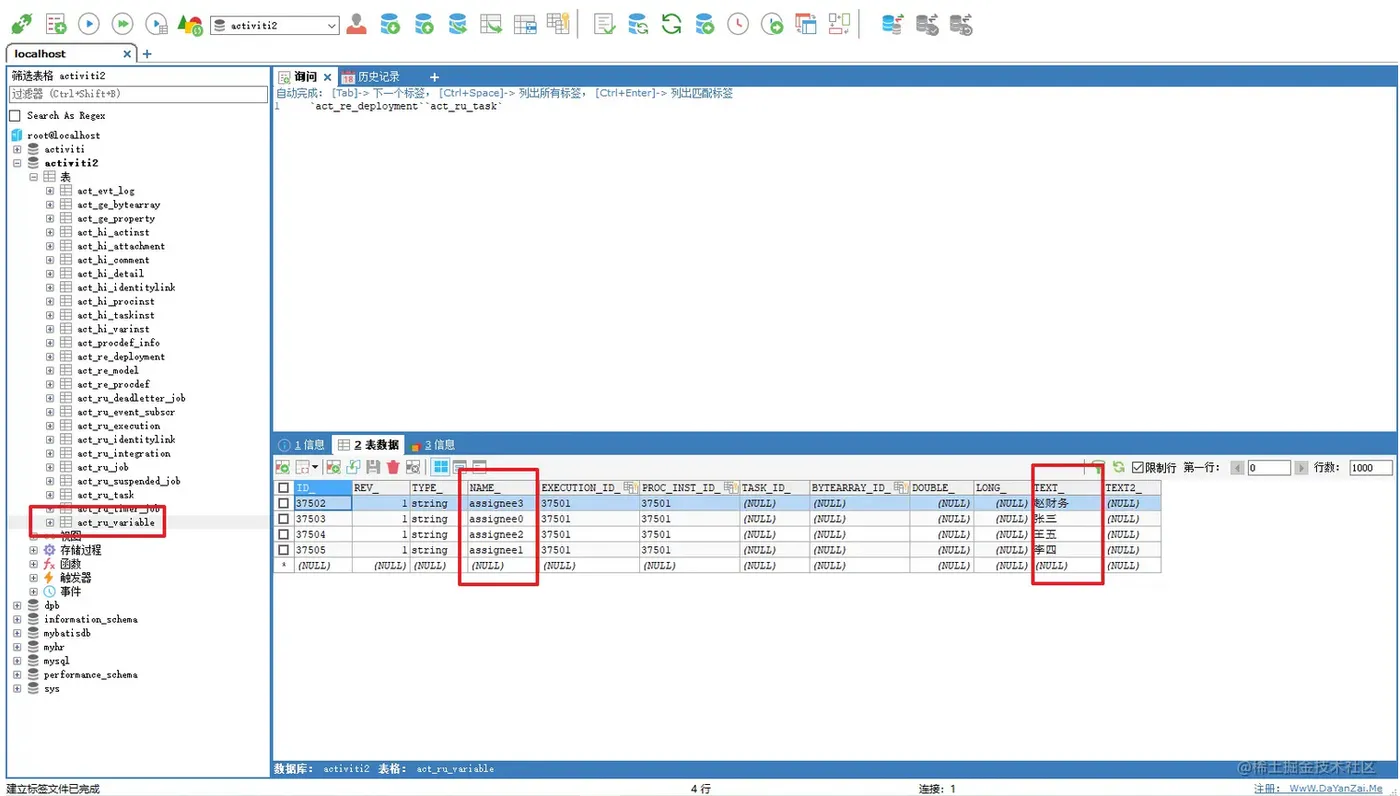Viewport: 1400px width, 796px height.
Task: Refresh table data with green arrows icon
Action: coord(1119,467)
